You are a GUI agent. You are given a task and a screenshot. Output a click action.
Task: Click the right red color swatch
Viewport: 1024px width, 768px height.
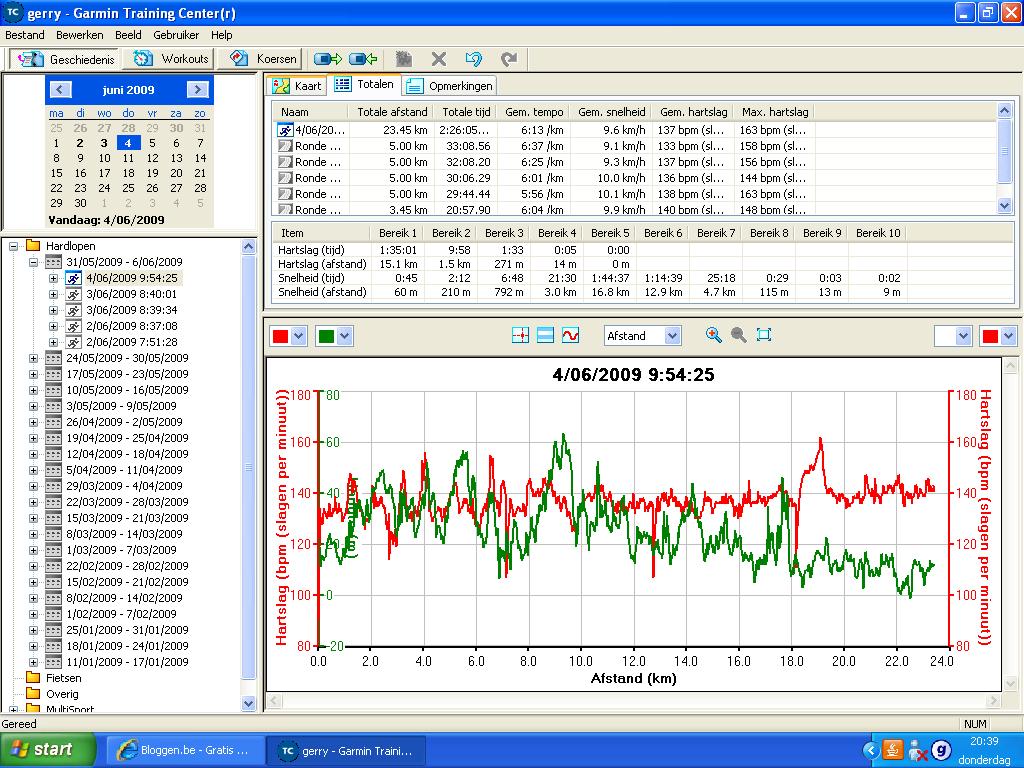[990, 336]
